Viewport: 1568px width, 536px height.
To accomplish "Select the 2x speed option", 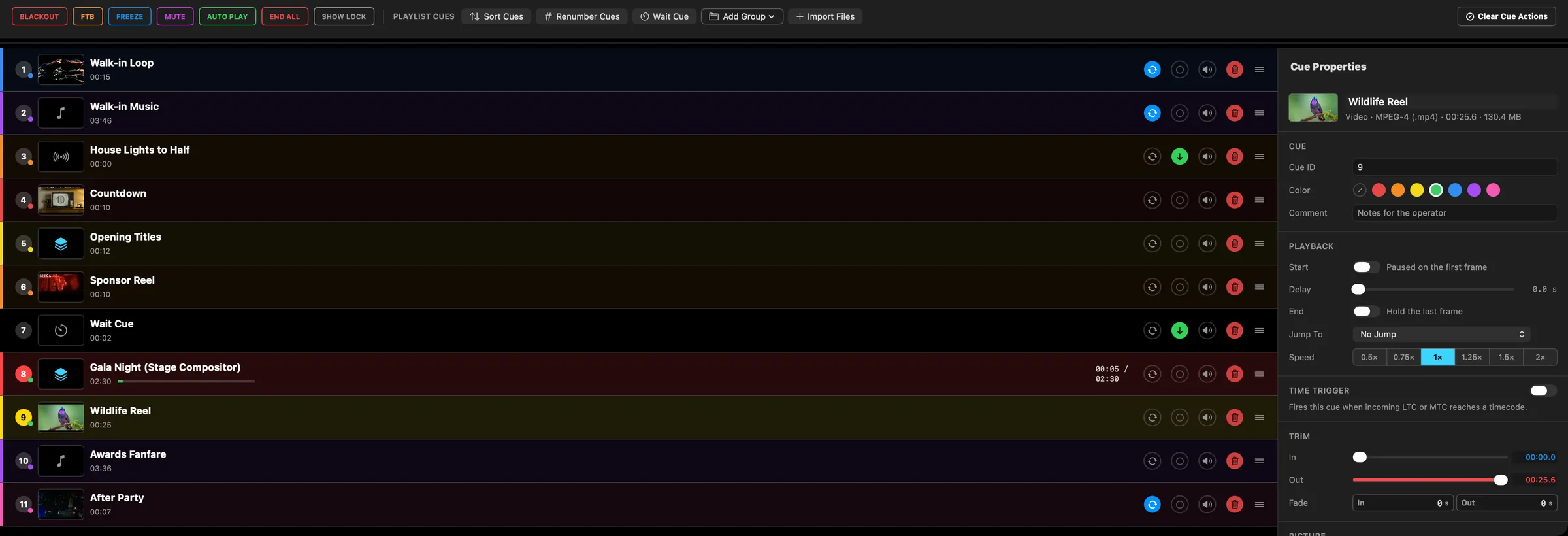I will click(1540, 357).
